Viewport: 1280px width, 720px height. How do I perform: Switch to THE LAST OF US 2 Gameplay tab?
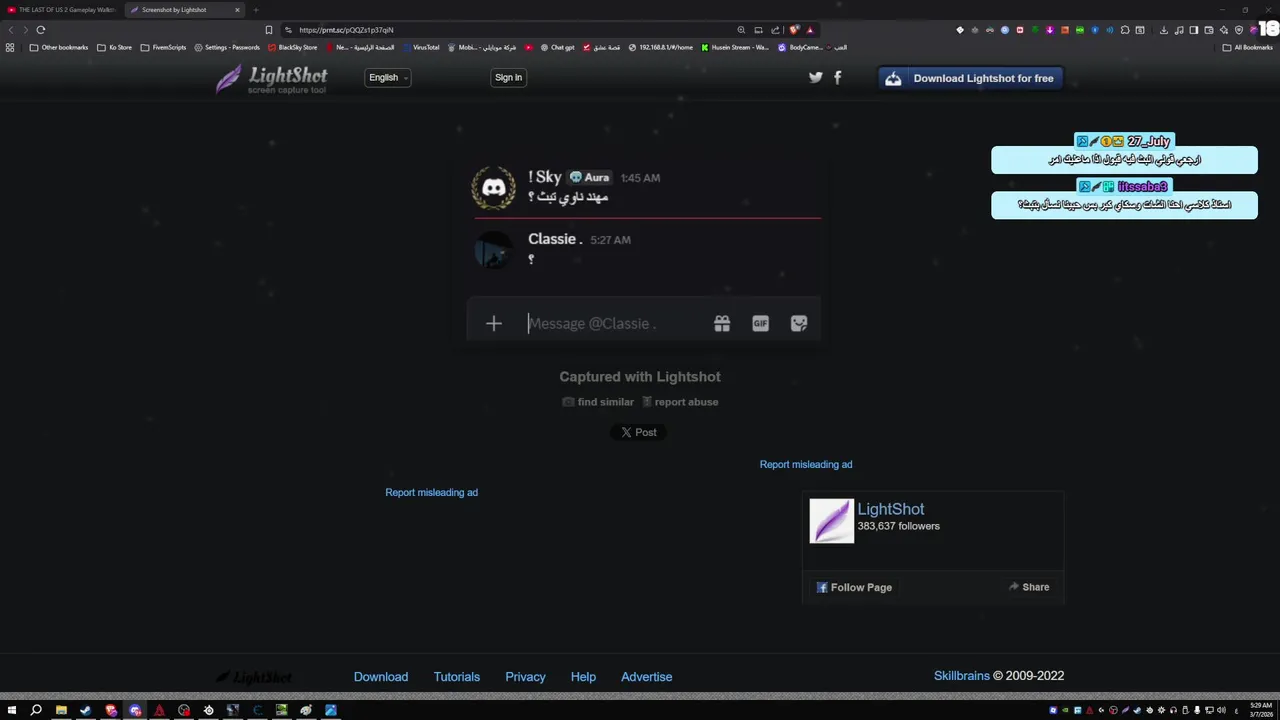point(62,10)
